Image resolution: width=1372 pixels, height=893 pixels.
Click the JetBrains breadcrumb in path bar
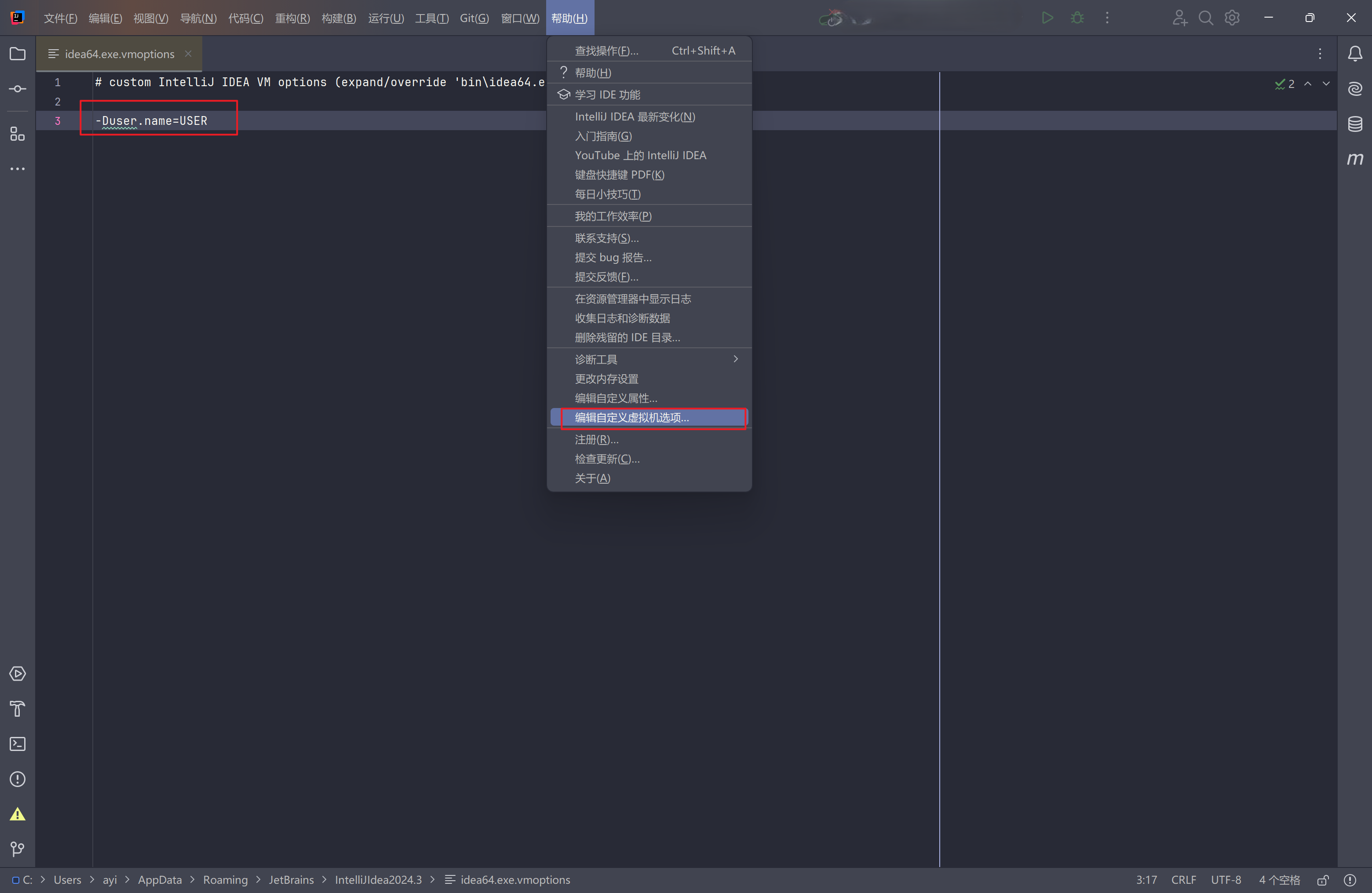pyautogui.click(x=291, y=880)
